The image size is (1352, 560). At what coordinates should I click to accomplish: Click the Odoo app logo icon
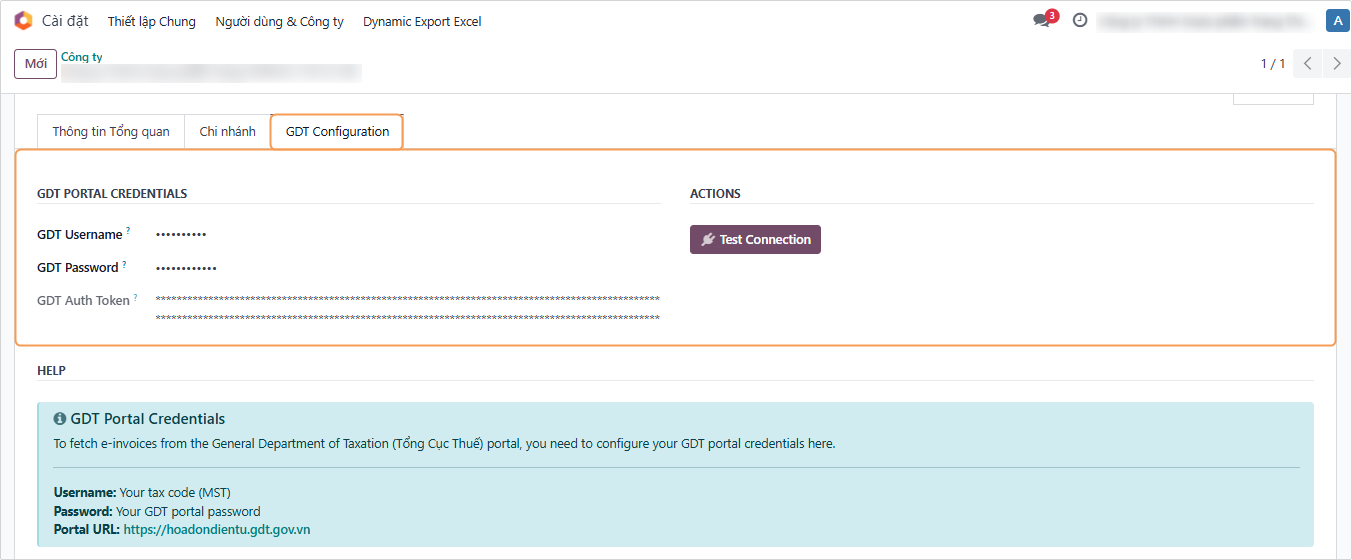tap(23, 21)
